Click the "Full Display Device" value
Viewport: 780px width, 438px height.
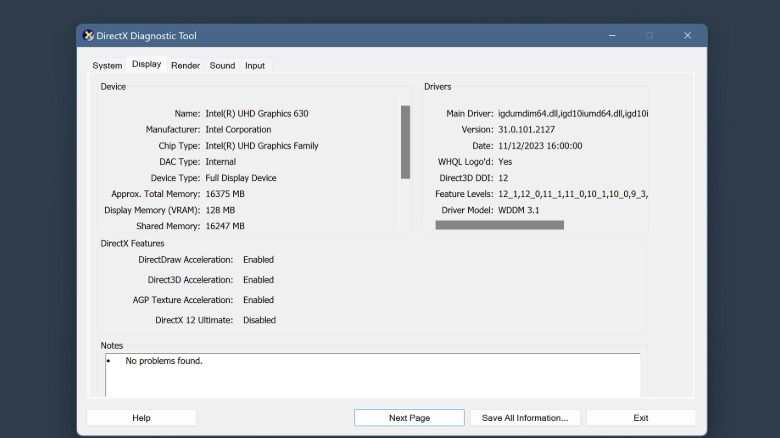(241, 178)
